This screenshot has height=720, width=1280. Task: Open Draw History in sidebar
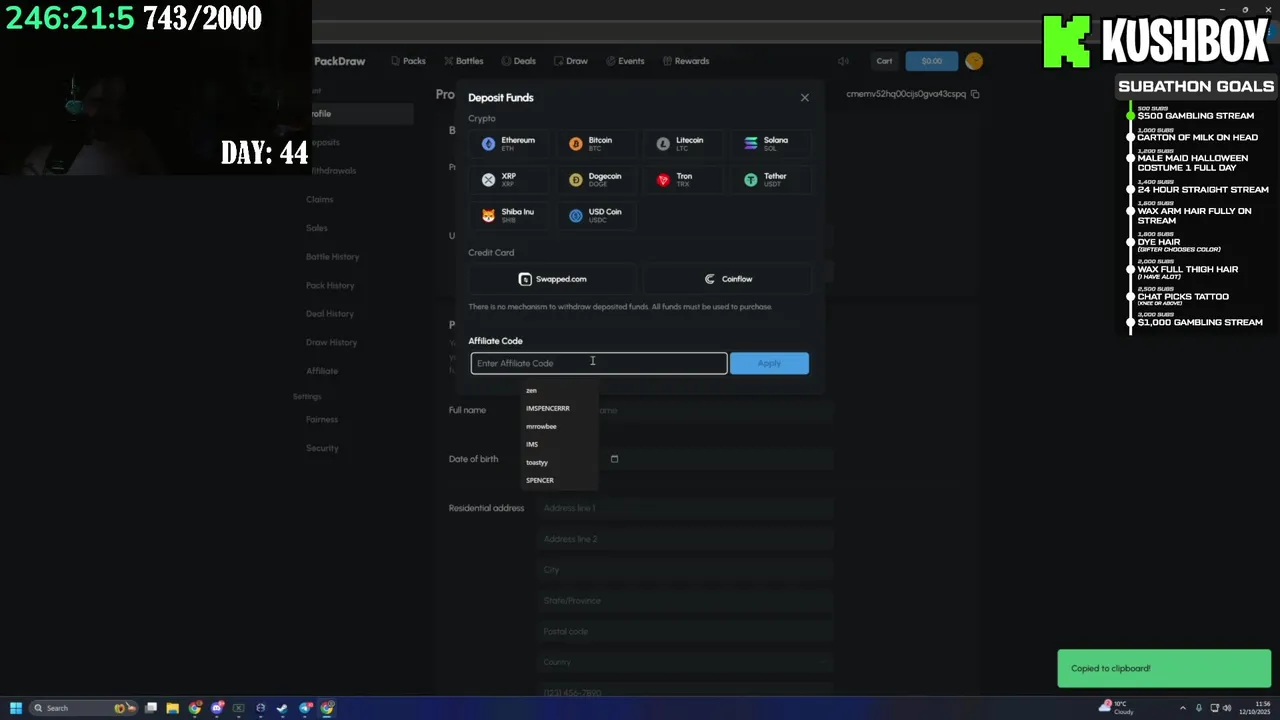331,342
